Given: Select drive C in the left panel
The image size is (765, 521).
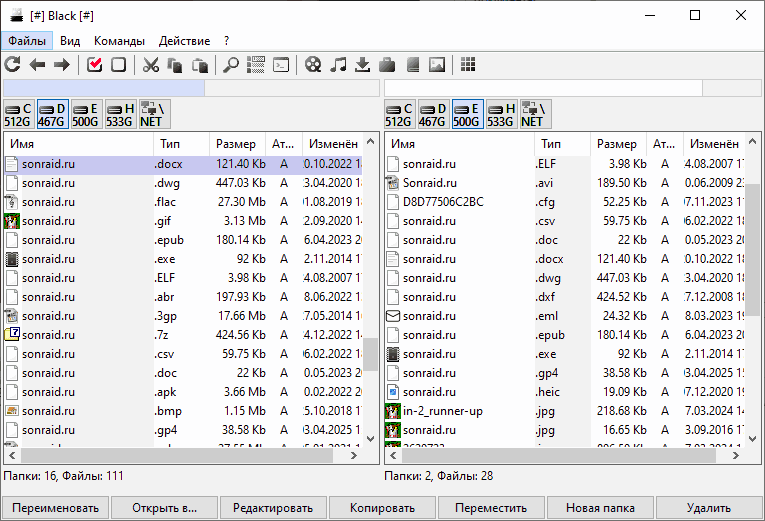Looking at the screenshot, I should (x=19, y=115).
